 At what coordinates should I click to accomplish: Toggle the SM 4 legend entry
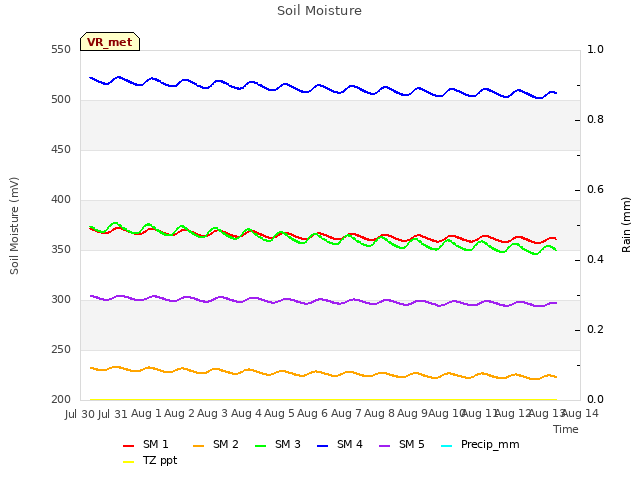340,444
